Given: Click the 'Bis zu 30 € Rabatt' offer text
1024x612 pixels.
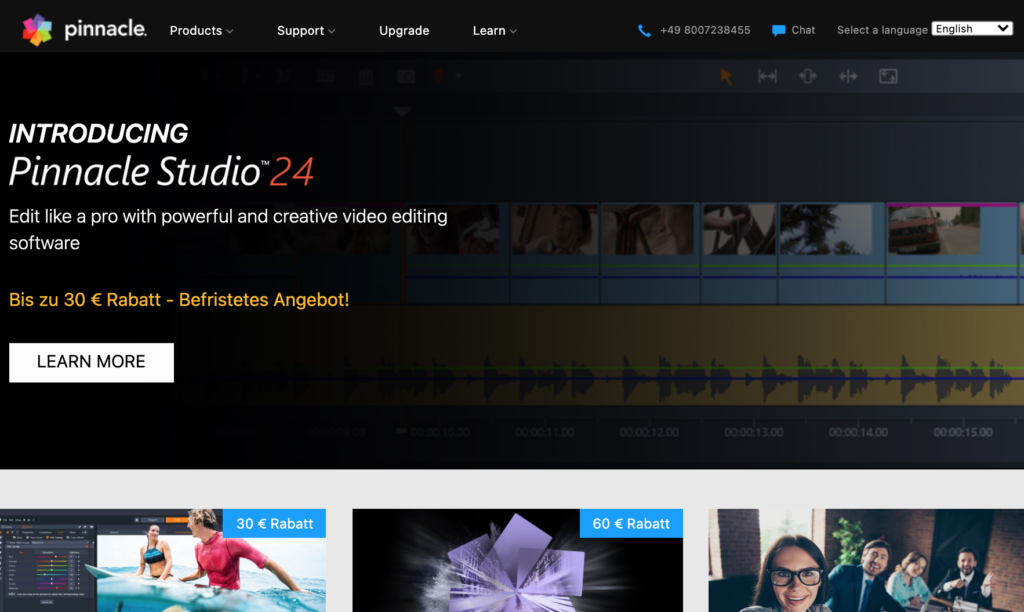Looking at the screenshot, I should (x=179, y=300).
